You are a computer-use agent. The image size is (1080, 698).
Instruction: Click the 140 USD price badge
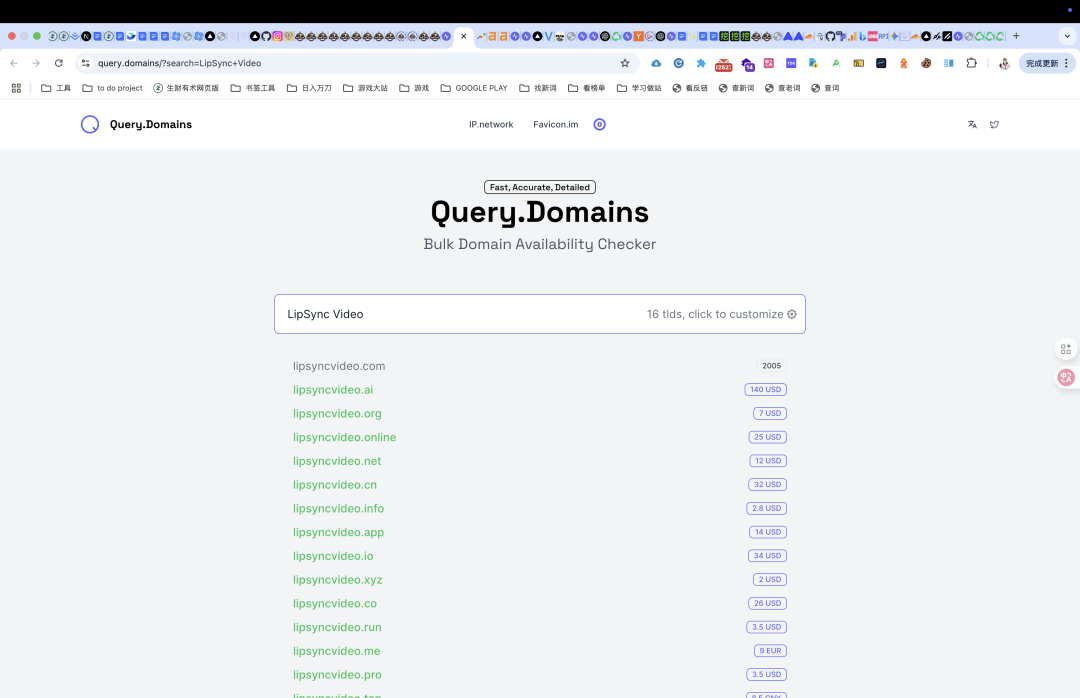click(x=765, y=390)
